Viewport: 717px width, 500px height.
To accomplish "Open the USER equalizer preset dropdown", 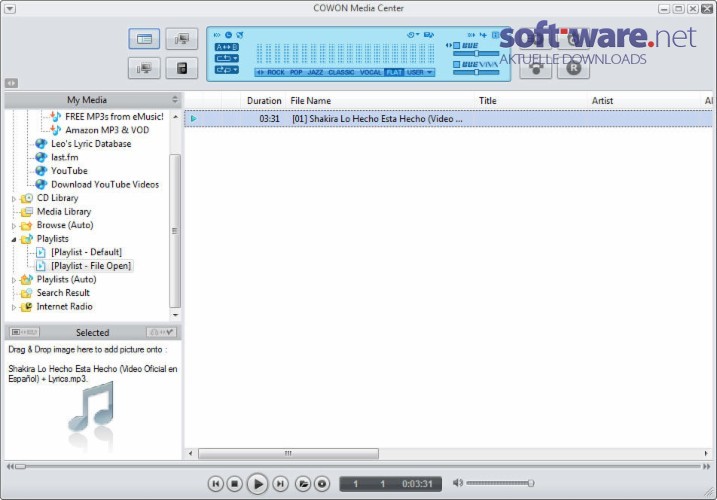I will click(419, 72).
